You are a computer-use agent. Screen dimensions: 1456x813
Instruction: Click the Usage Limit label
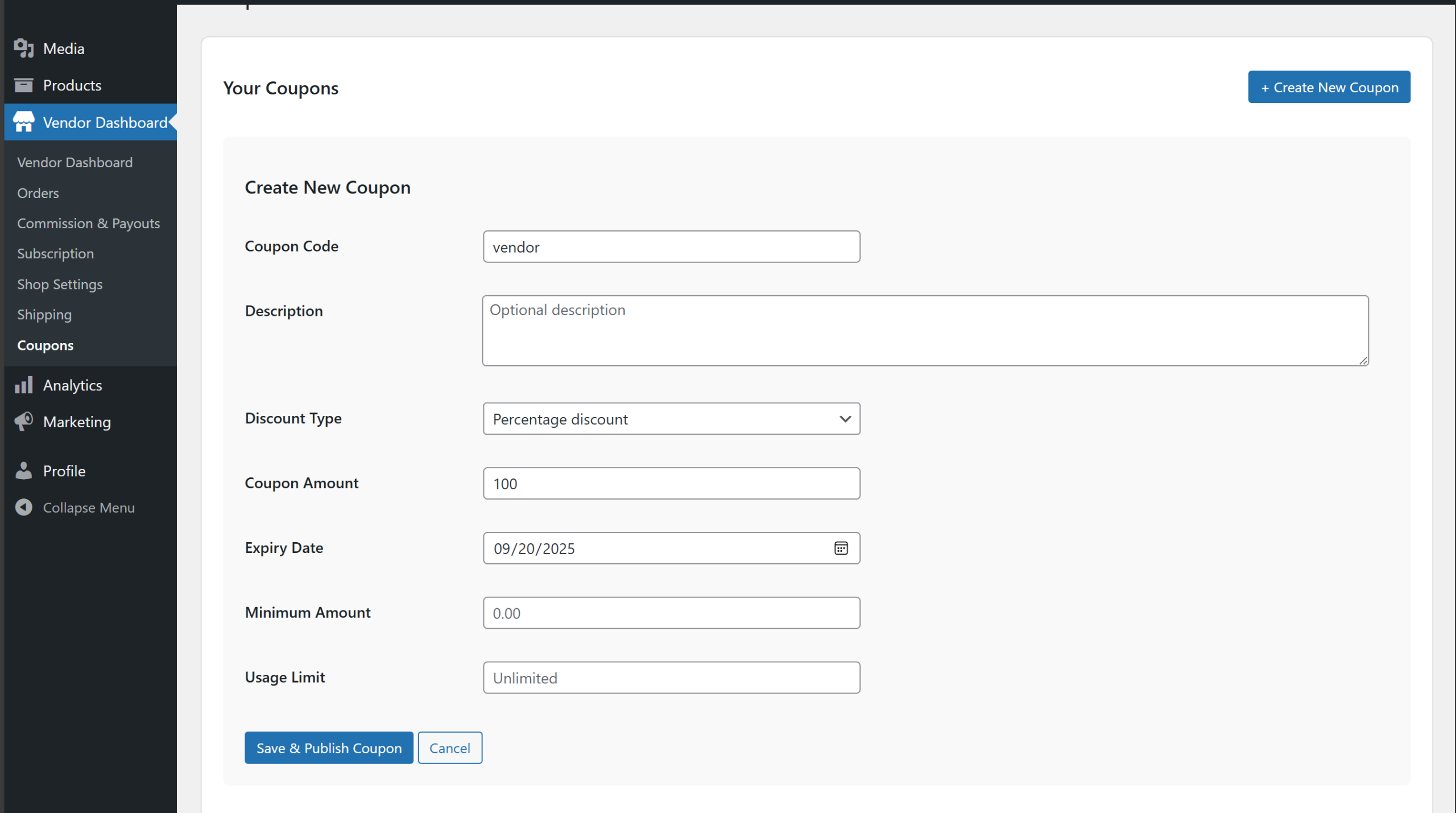point(285,677)
